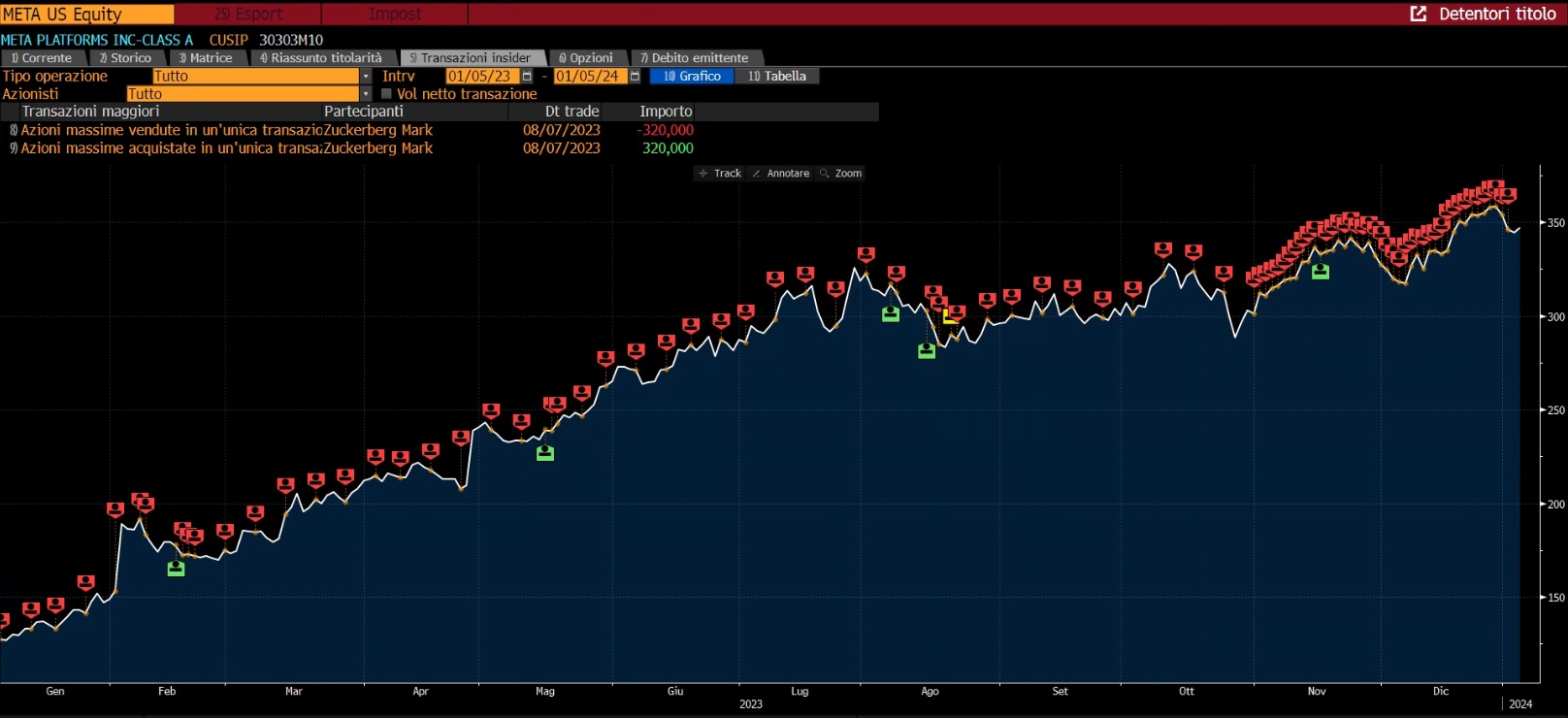Viewport: 1568px width, 718px height.
Task: Click the -320,000 amount value
Action: tap(665, 130)
